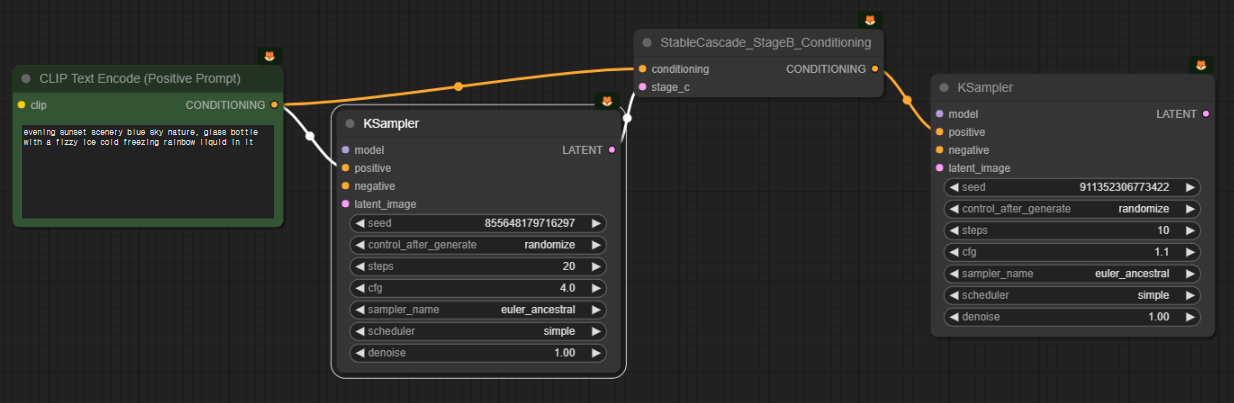Increase seed 911352306773422 with right arrow

point(1190,187)
